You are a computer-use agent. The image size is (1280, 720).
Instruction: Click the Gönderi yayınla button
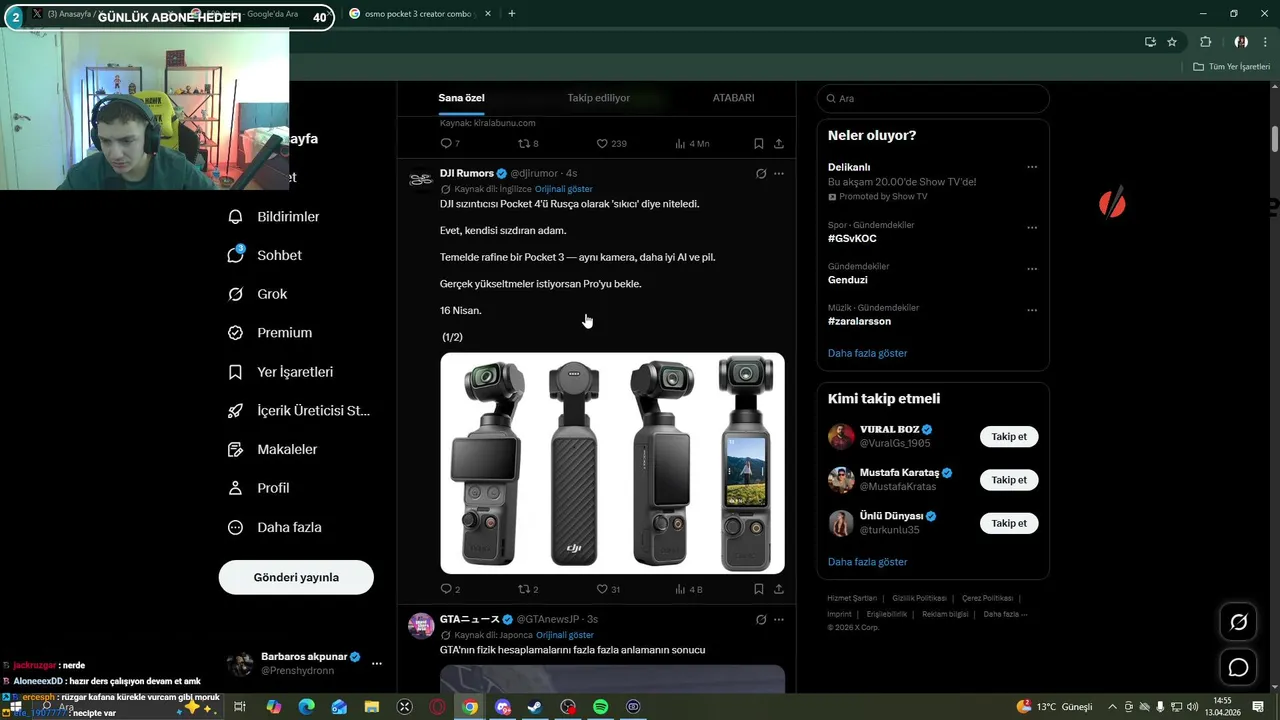tap(296, 577)
